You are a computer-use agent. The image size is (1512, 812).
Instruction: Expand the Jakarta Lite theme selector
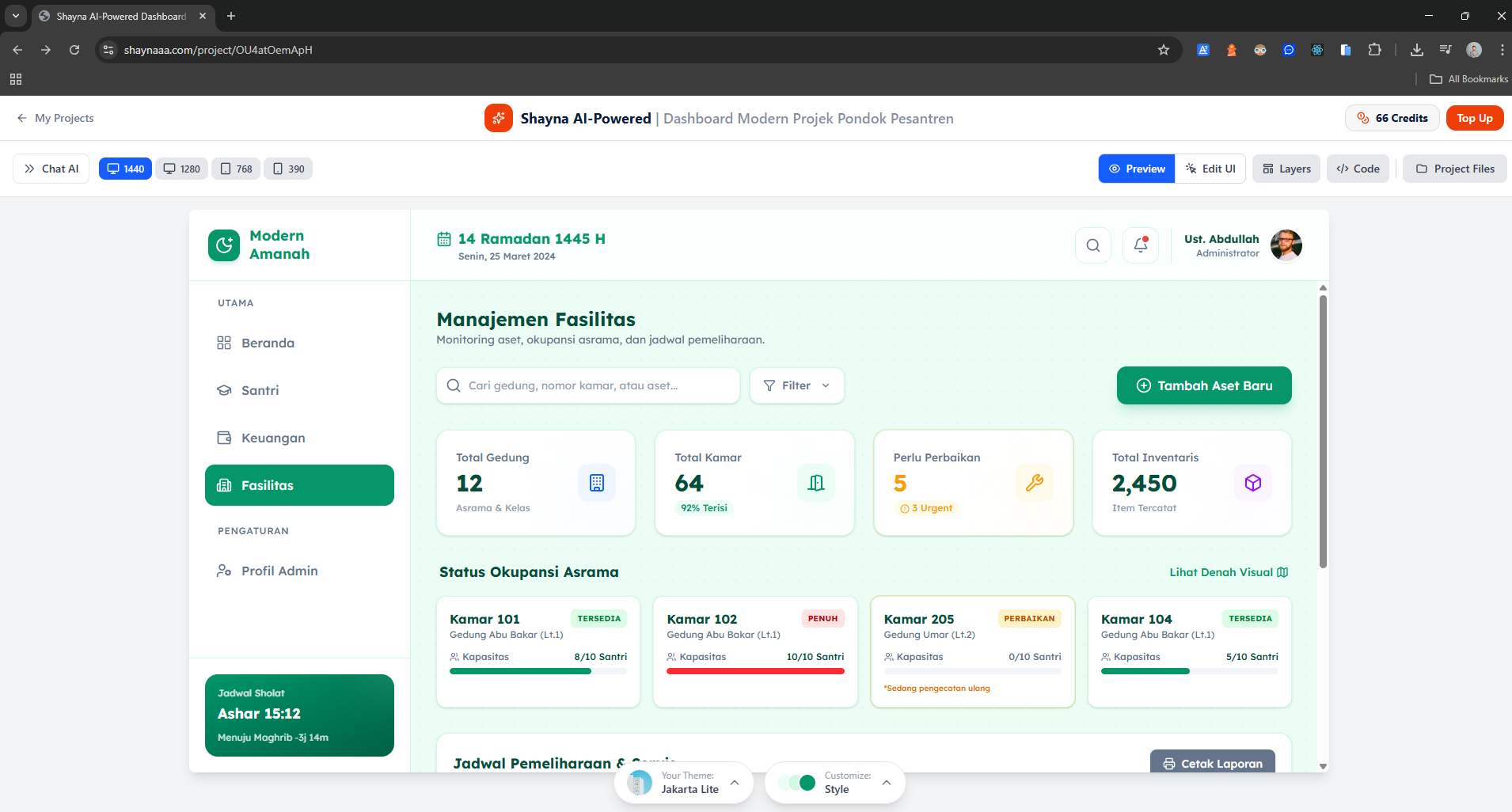735,783
